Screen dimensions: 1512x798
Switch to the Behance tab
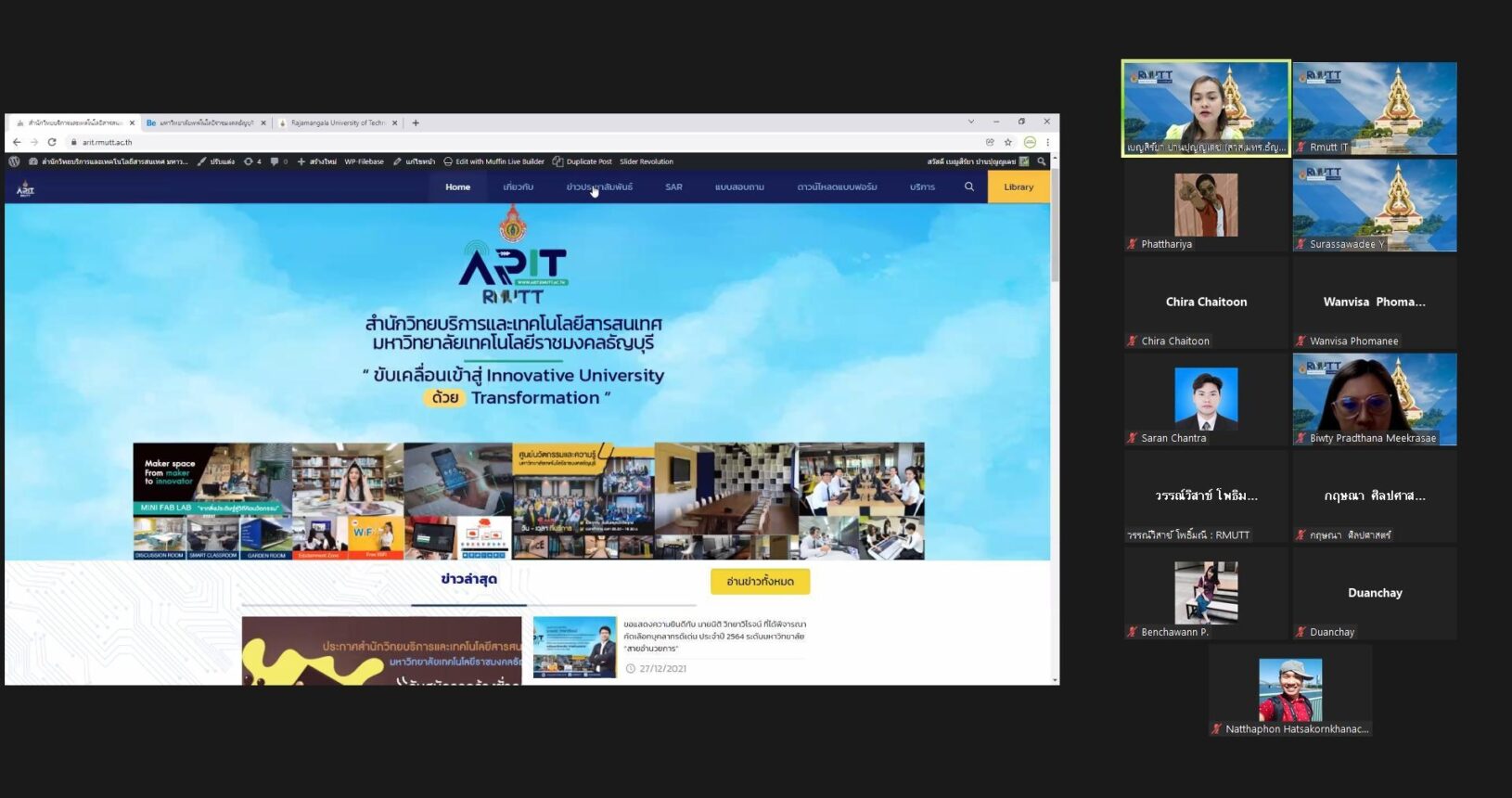click(x=204, y=122)
